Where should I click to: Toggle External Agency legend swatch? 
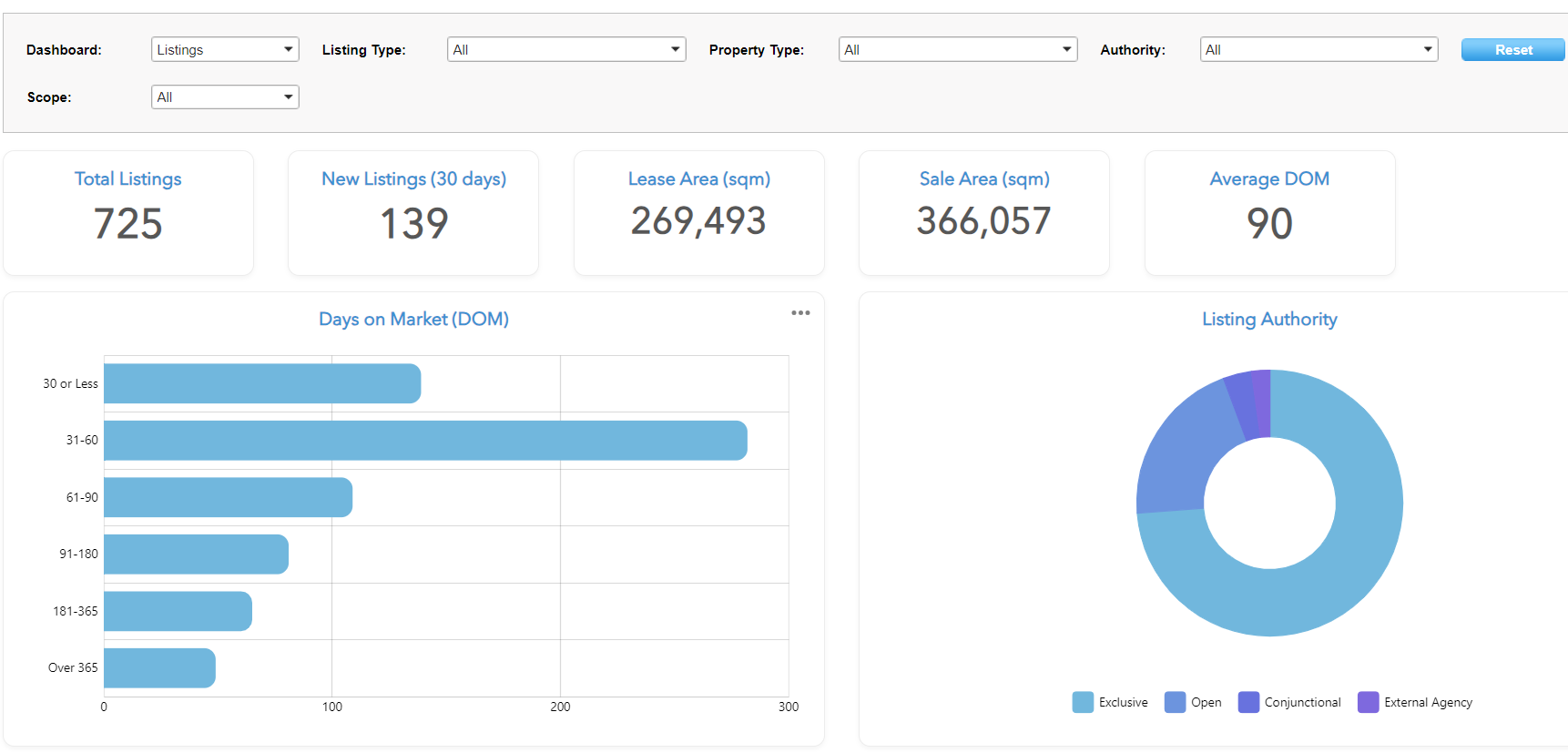pos(1368,702)
